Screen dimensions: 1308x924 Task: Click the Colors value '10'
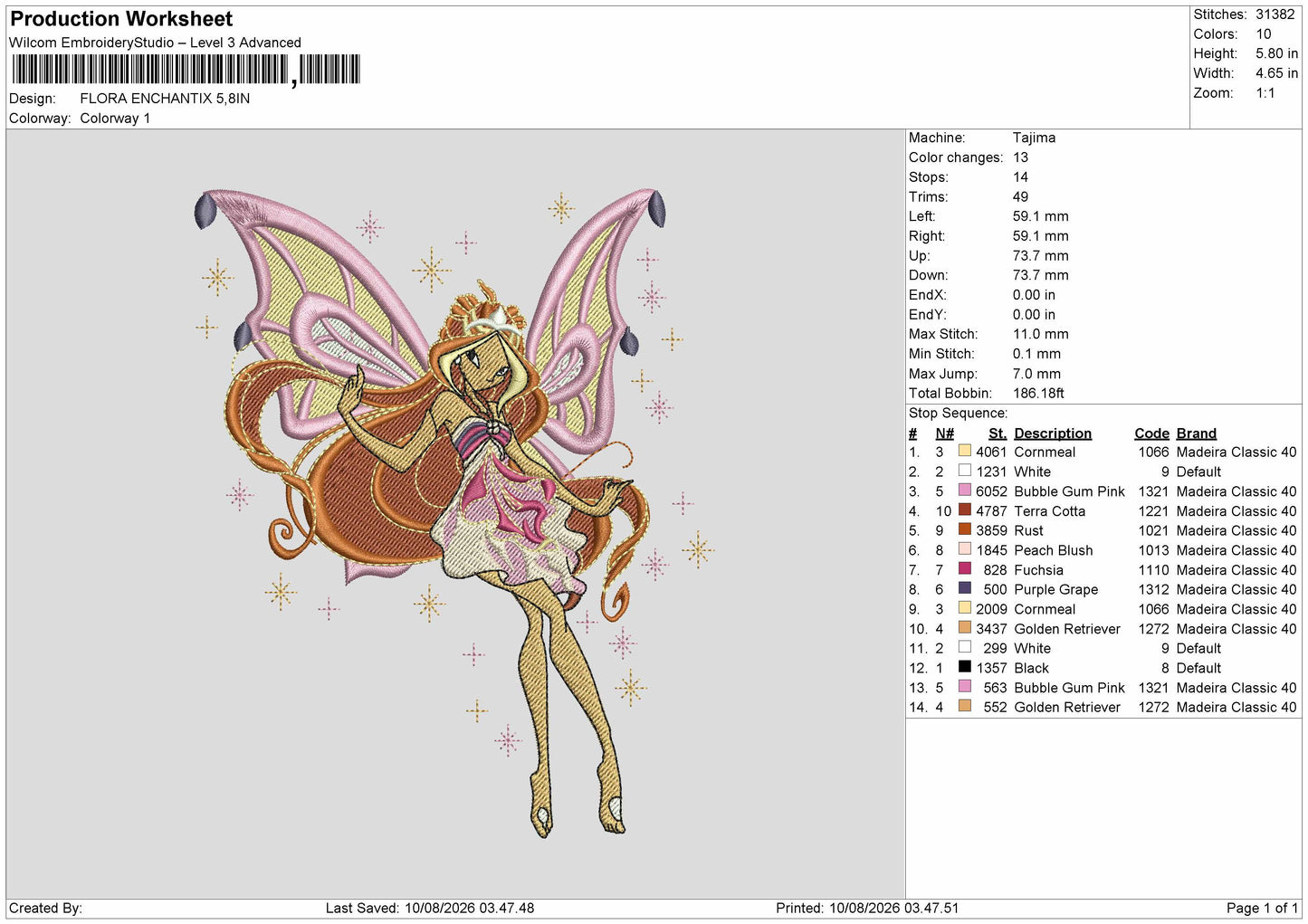pyautogui.click(x=1264, y=34)
